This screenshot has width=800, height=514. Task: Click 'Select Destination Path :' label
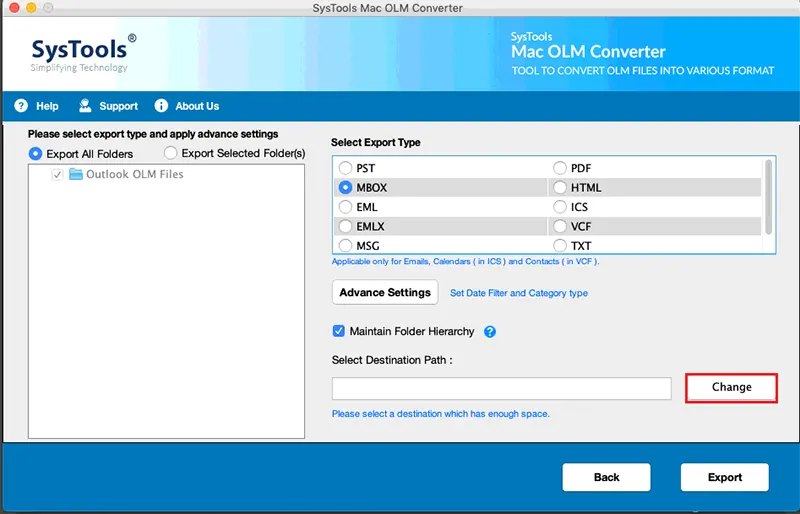pyautogui.click(x=392, y=360)
